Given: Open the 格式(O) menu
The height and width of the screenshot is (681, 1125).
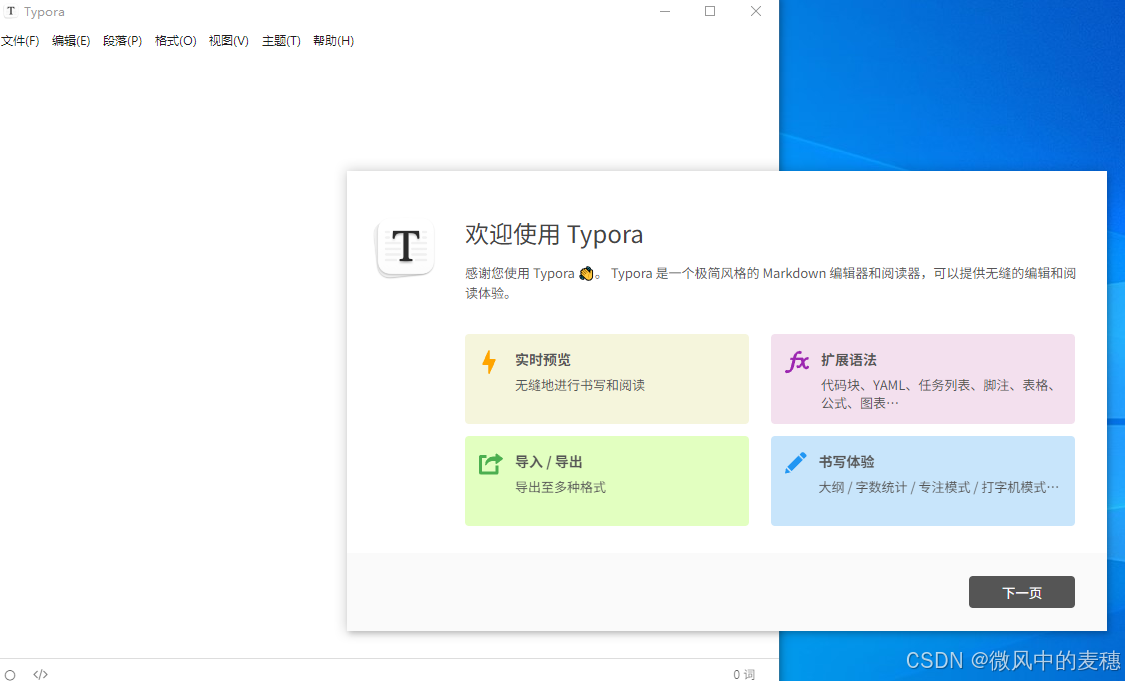Looking at the screenshot, I should pos(176,41).
